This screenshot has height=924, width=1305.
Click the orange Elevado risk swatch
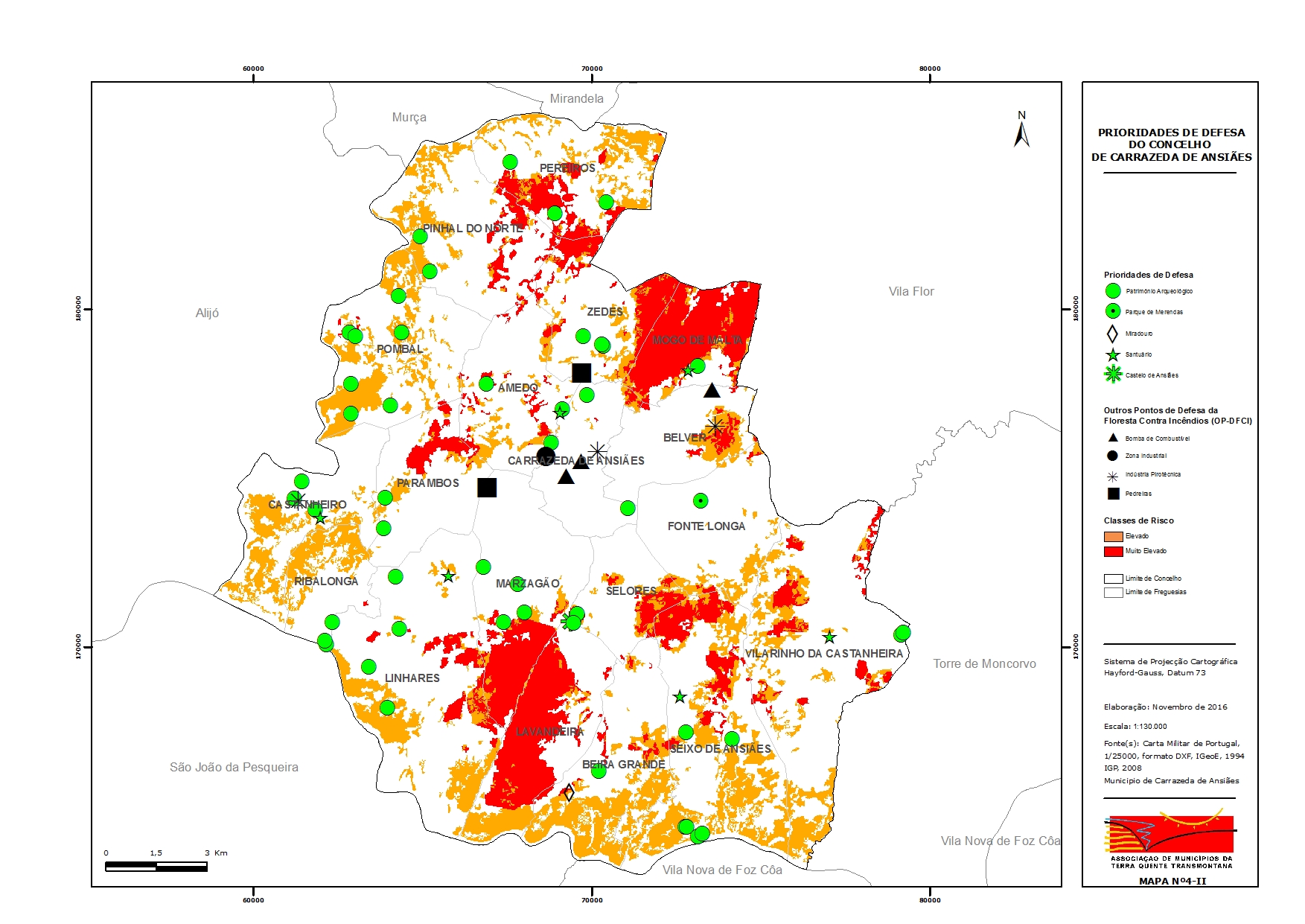(1113, 537)
